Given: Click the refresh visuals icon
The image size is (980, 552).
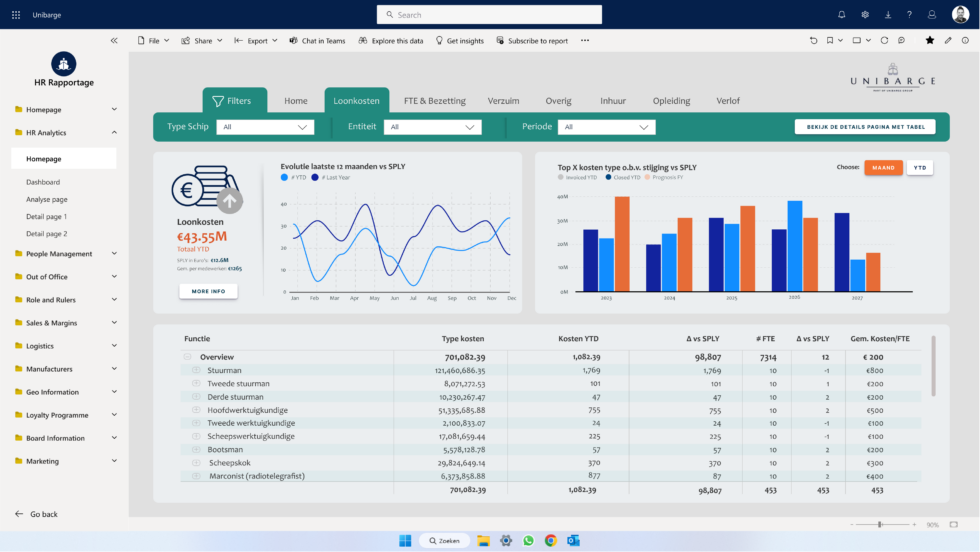Looking at the screenshot, I should 884,41.
